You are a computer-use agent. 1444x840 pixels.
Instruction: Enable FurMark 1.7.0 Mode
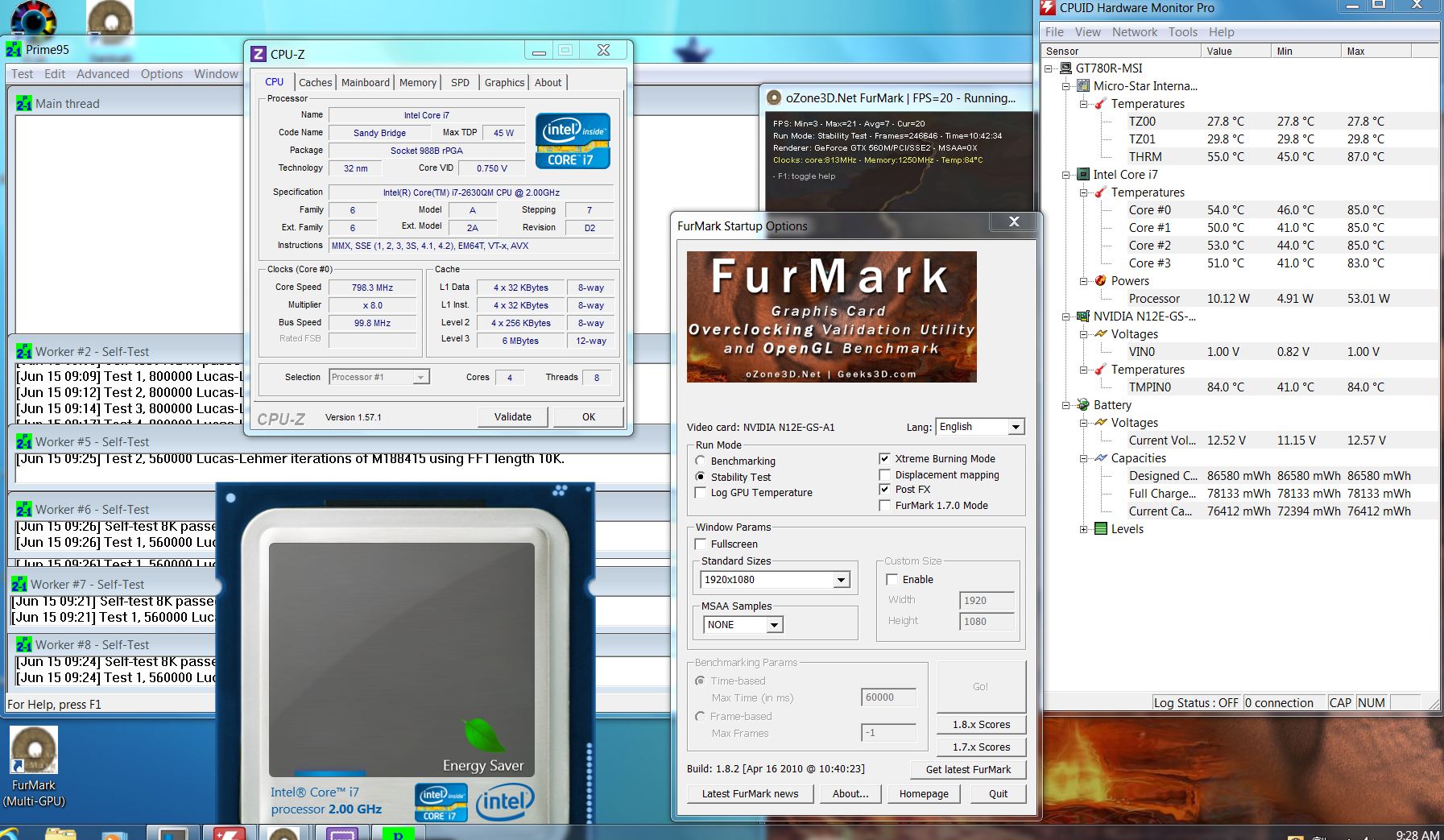(885, 506)
